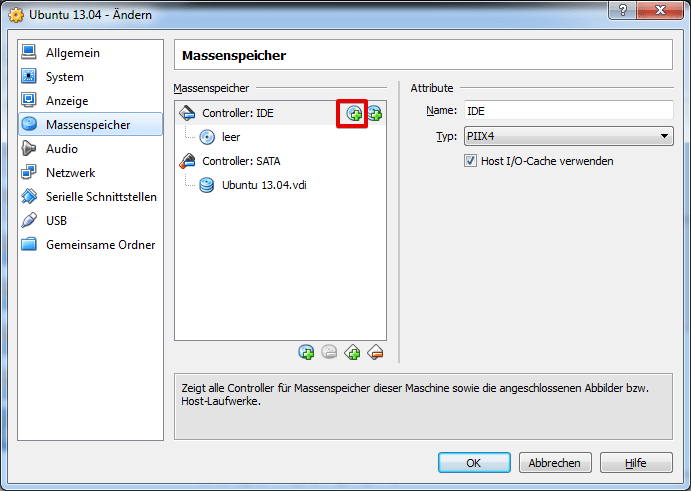
Task: Open the Anzeige settings page
Action: (x=90, y=101)
